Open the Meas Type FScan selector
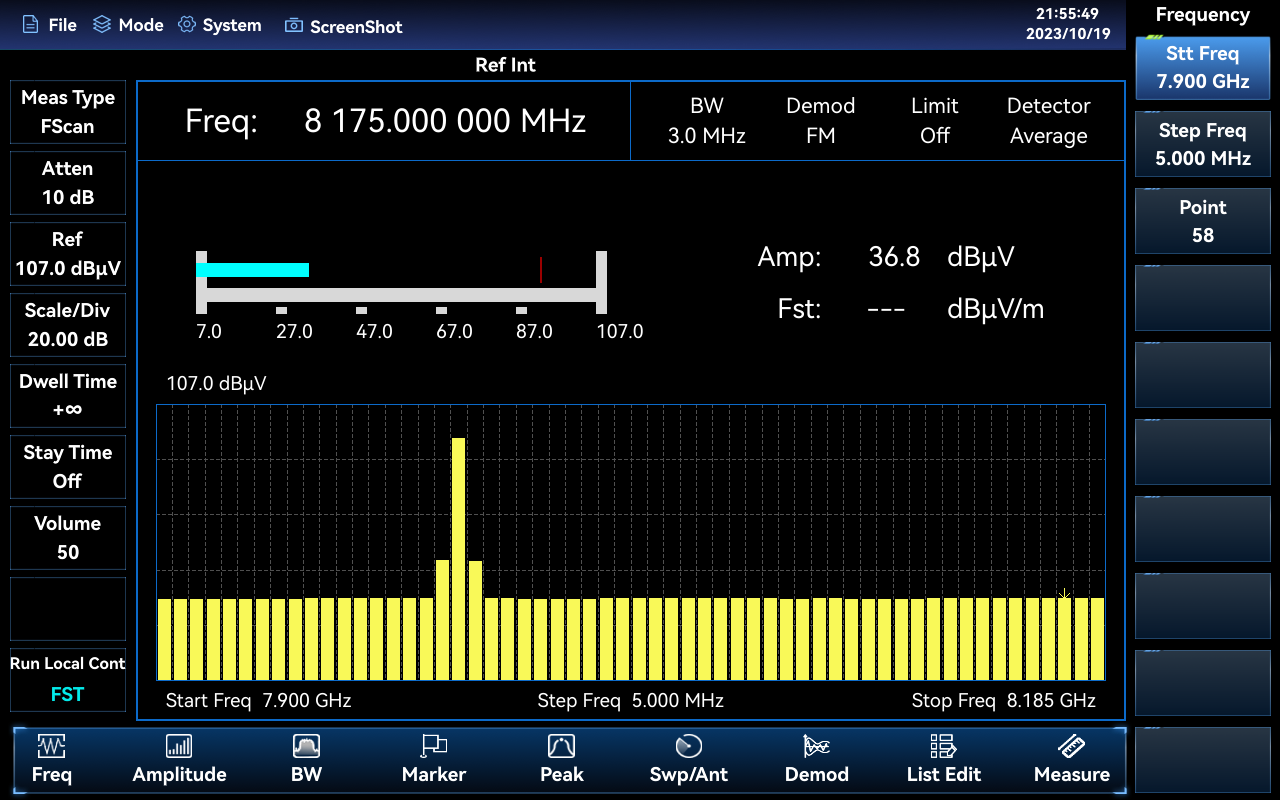The width and height of the screenshot is (1280, 800). coord(68,112)
